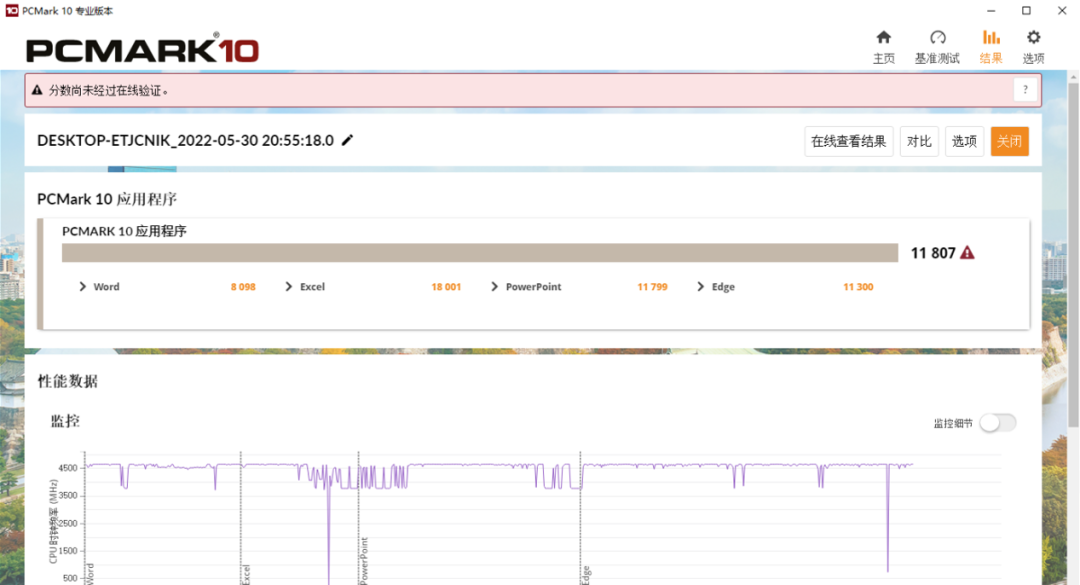Click the PCMark 10 score progress bar

point(480,253)
